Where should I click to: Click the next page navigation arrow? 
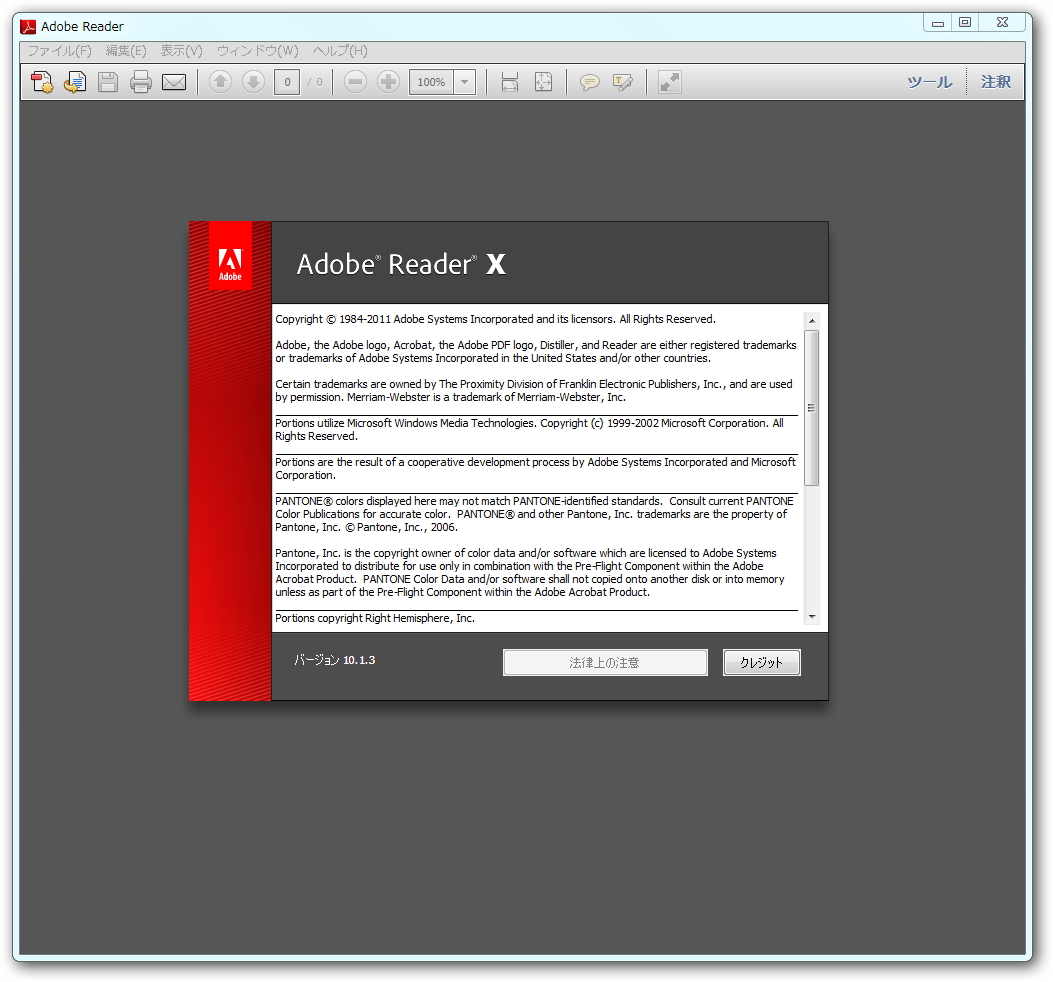tap(253, 82)
